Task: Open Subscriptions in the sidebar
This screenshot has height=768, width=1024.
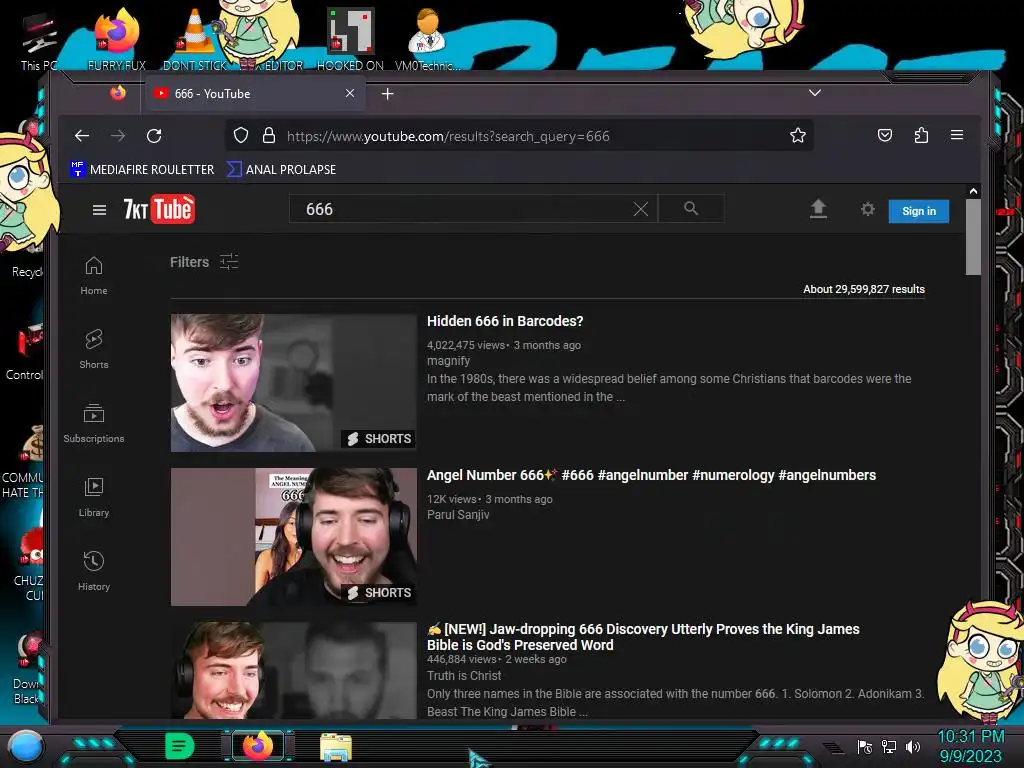Action: pyautogui.click(x=94, y=423)
